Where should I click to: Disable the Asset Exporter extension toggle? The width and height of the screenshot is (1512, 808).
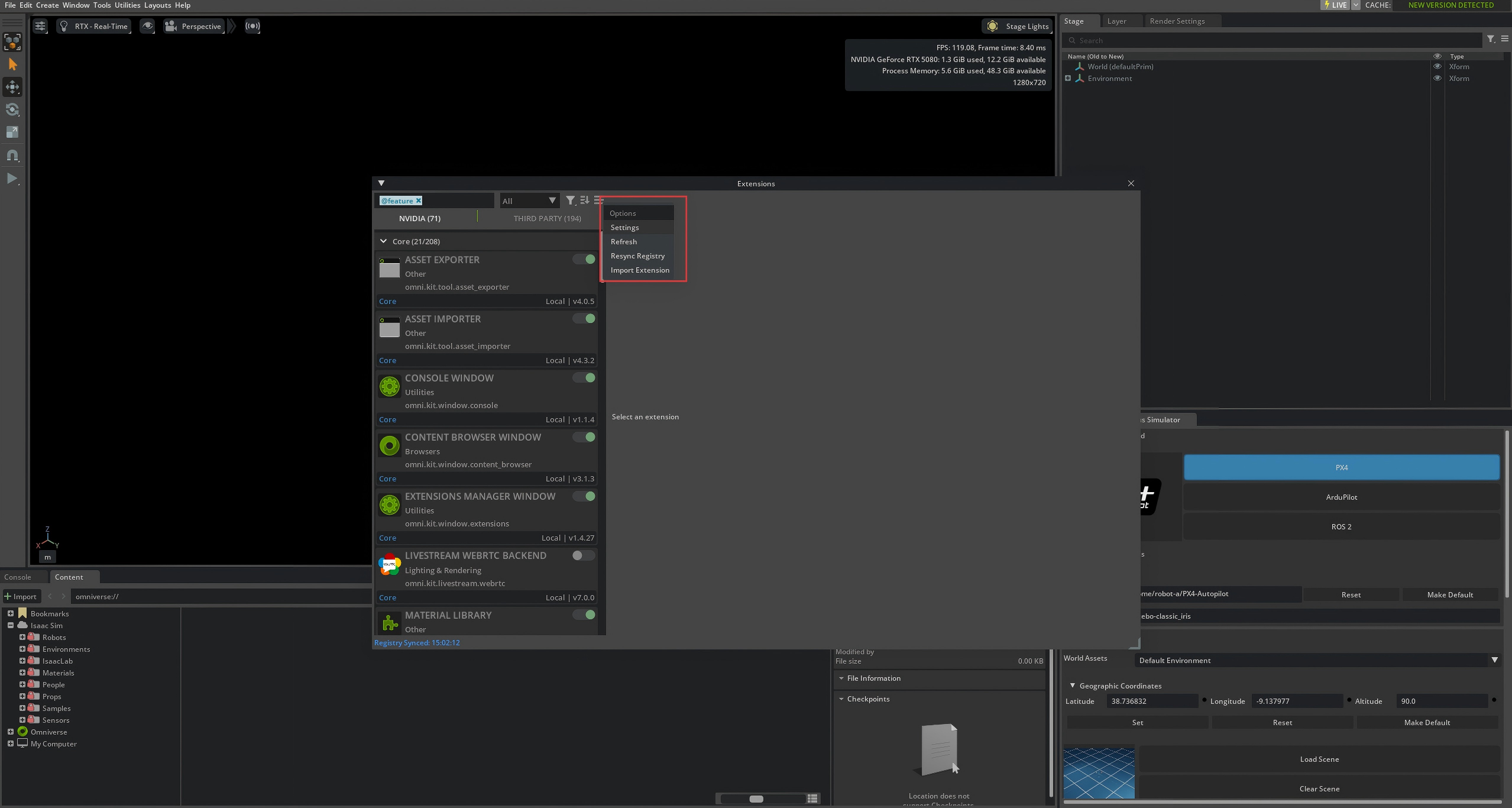pos(584,259)
